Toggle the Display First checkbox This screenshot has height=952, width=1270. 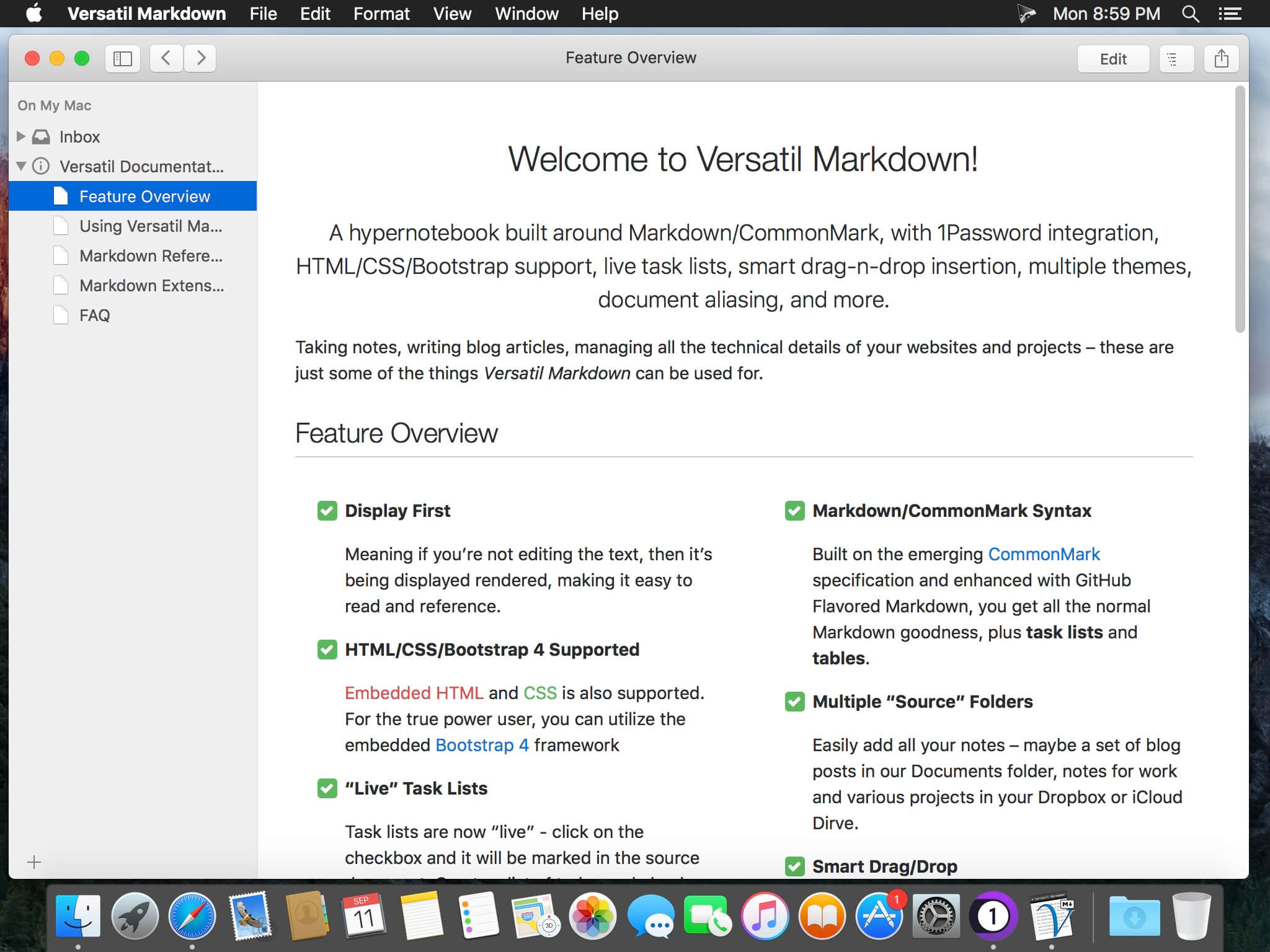point(327,511)
